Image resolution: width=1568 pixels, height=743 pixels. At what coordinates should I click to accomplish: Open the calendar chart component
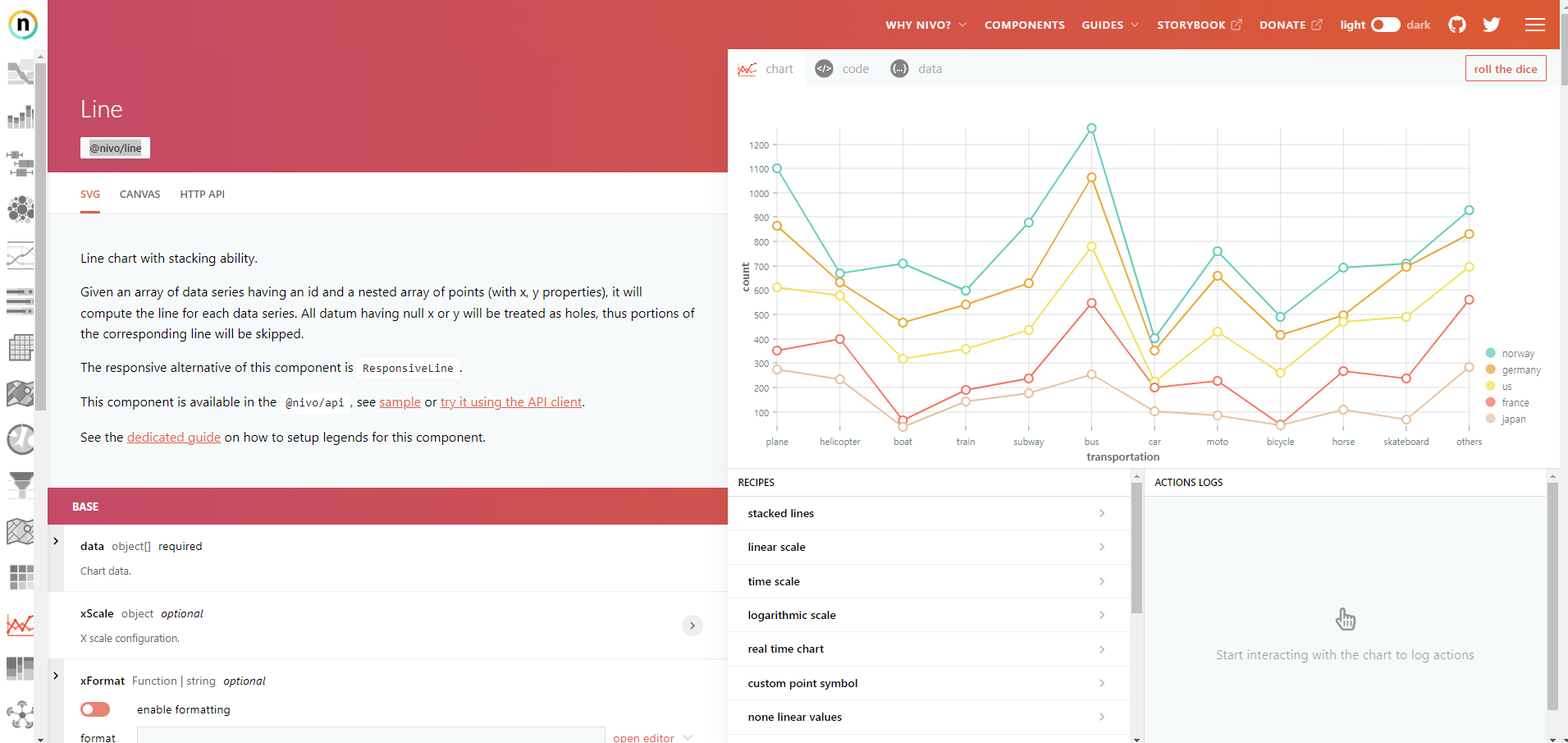tap(21, 347)
